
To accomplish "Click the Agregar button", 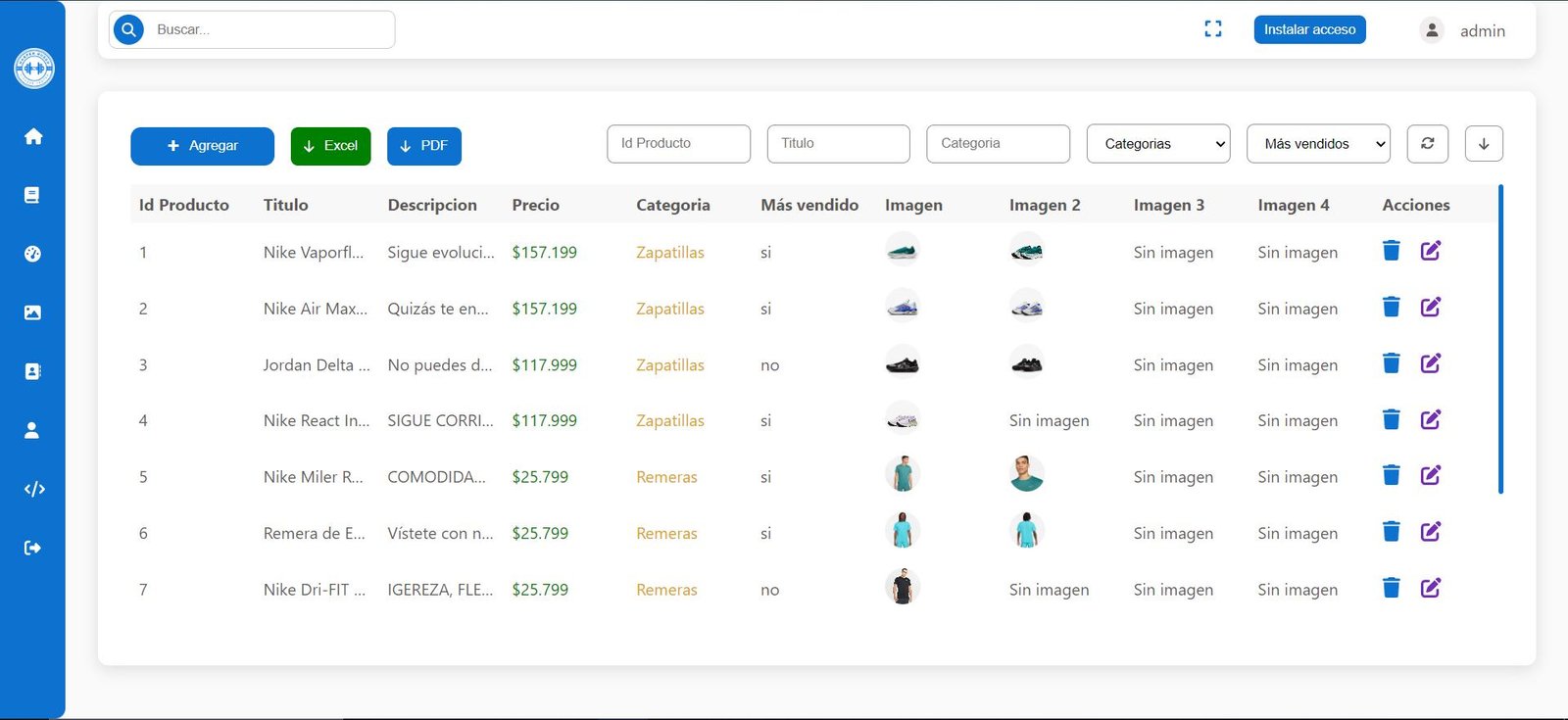I will [202, 146].
